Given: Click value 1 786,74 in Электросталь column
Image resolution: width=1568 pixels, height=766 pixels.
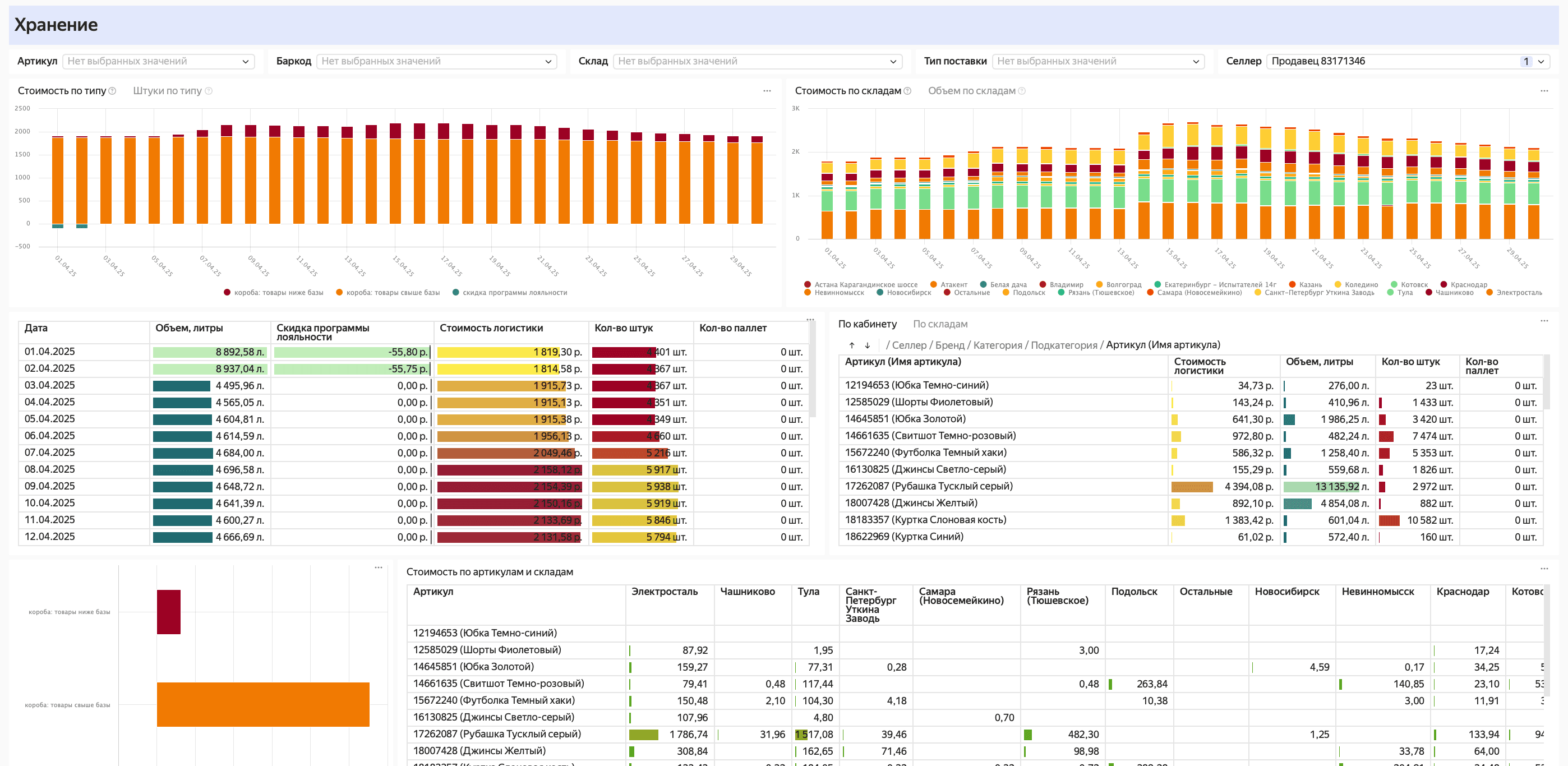Looking at the screenshot, I should click(x=689, y=735).
